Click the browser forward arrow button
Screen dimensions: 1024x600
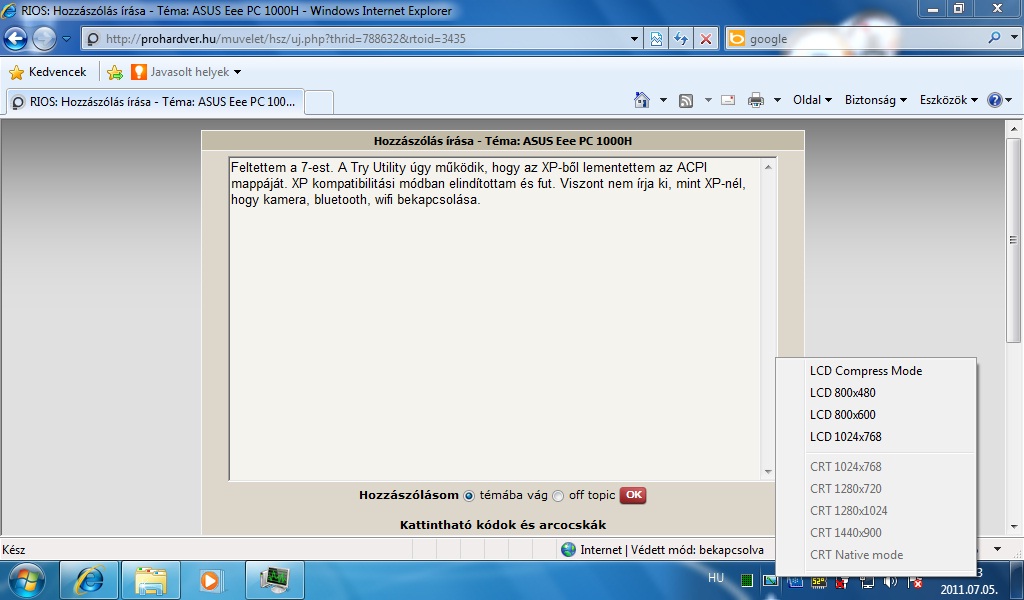click(44, 39)
